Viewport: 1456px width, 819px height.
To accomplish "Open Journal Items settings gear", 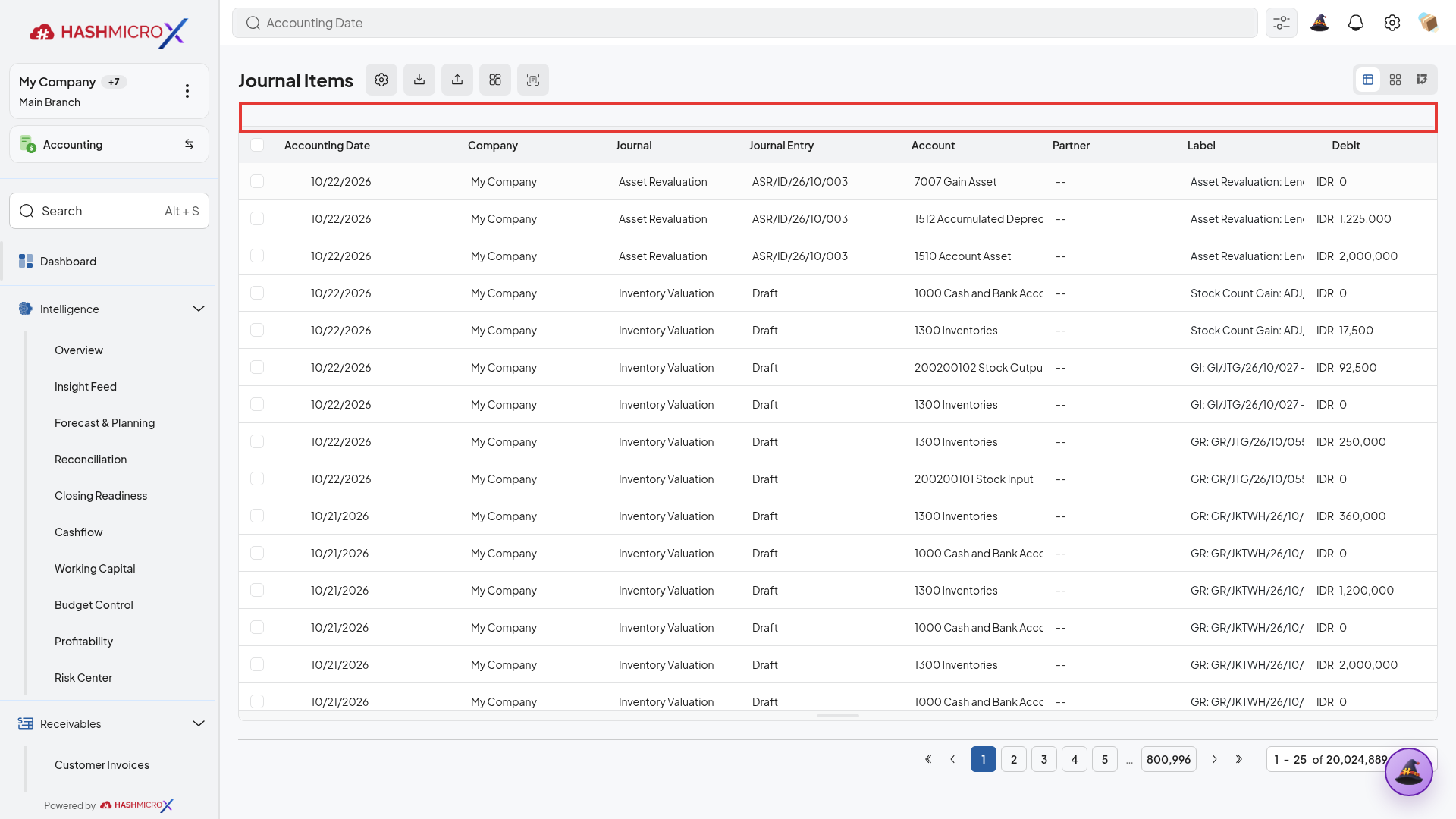I will pyautogui.click(x=381, y=80).
